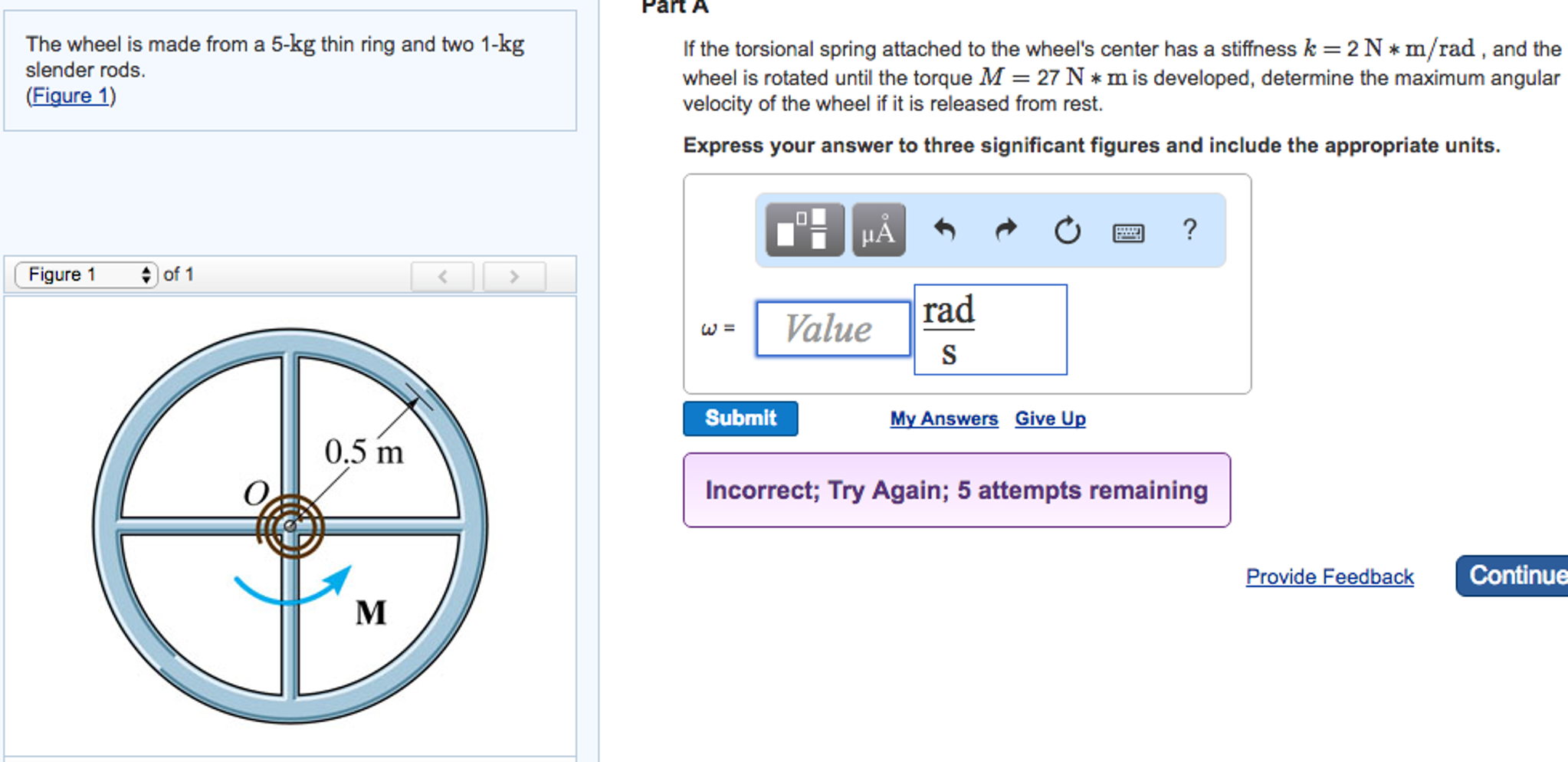Click the Give Up link
The image size is (1568, 762).
click(1050, 418)
